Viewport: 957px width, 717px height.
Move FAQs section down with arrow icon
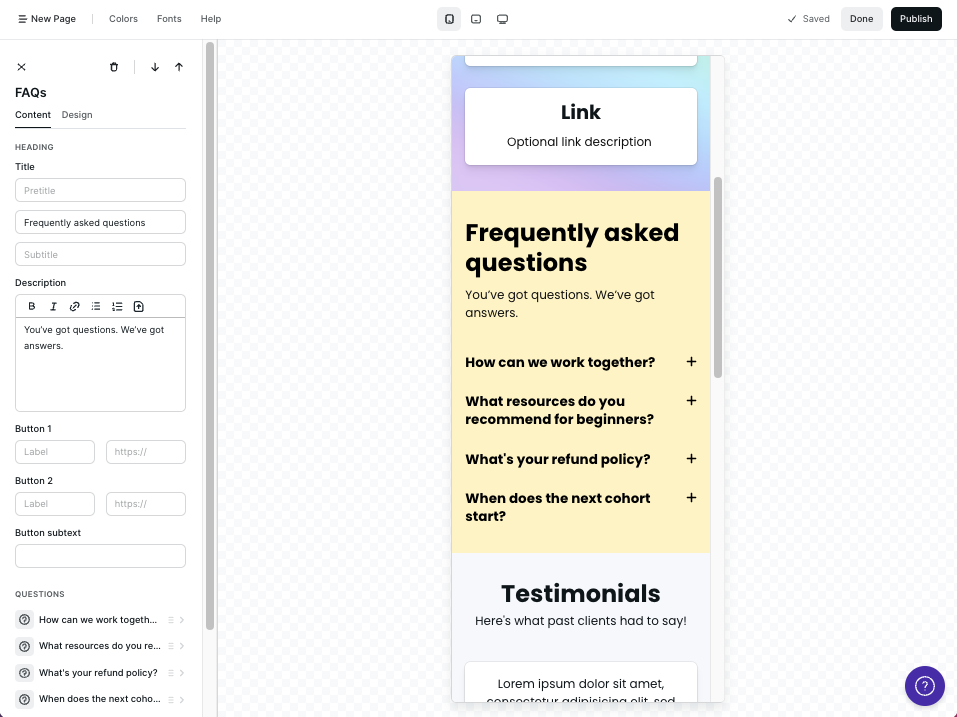[155, 67]
